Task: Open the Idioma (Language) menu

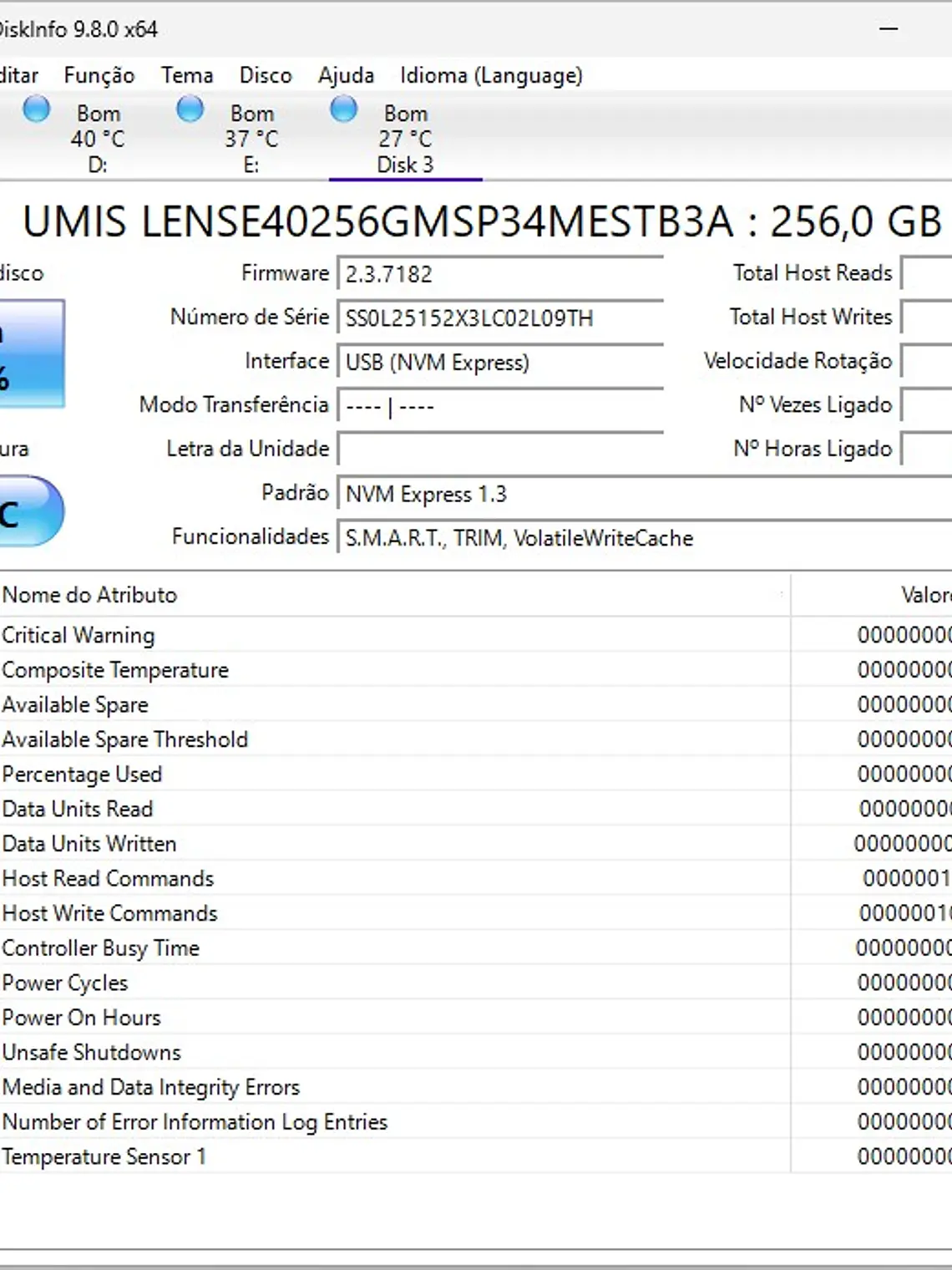Action: (490, 75)
